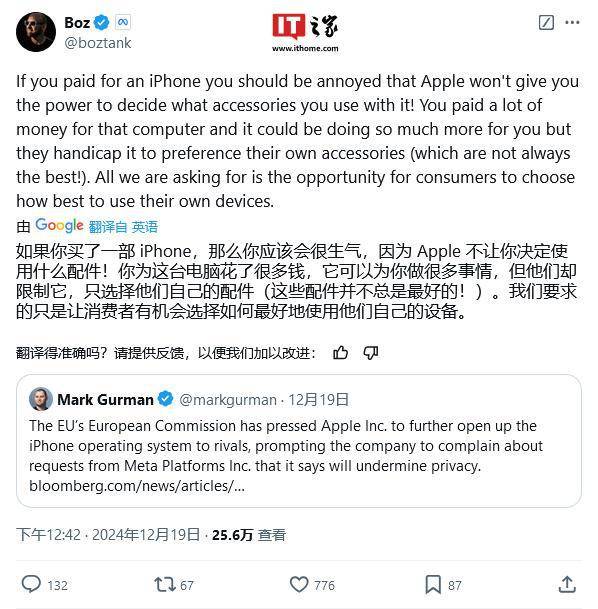Click the repost icon
Viewport: 598px width, 609px height.
pyautogui.click(x=165, y=585)
